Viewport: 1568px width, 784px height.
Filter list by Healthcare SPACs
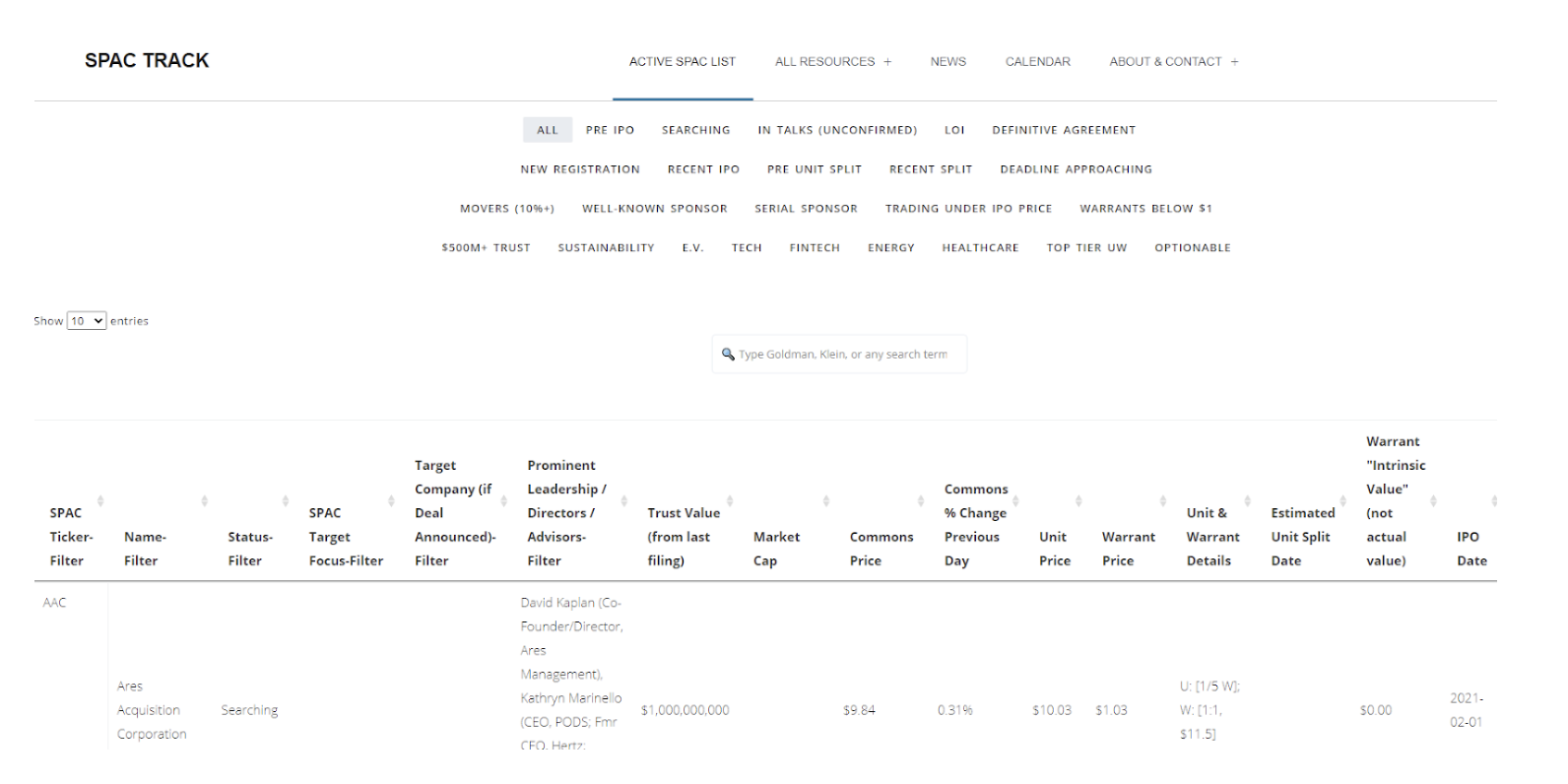(x=980, y=248)
